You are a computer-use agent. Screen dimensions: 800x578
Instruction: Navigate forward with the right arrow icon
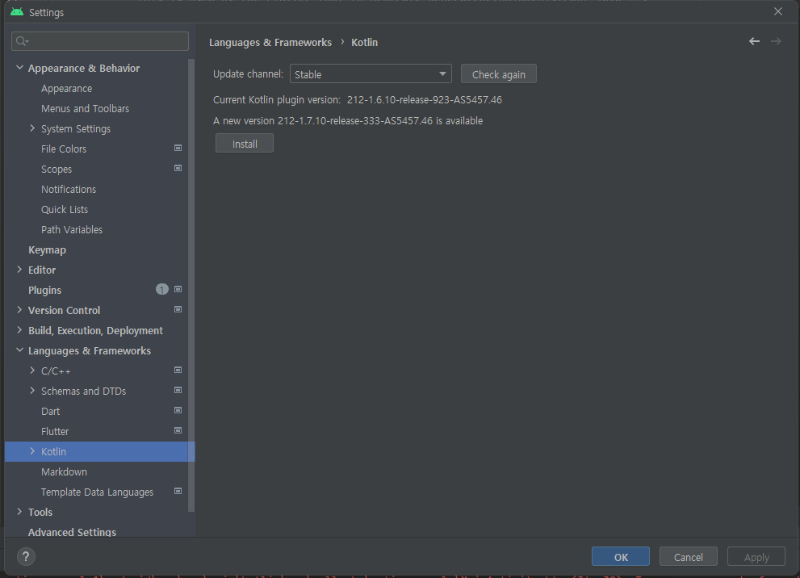pyautogui.click(x=776, y=41)
